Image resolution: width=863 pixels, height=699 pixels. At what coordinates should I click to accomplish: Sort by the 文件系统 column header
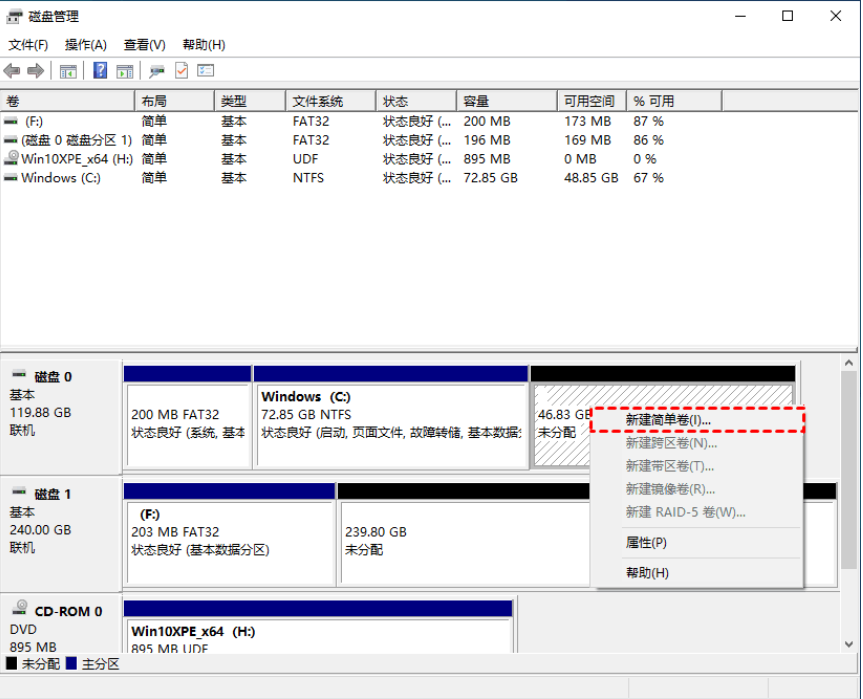click(331, 101)
